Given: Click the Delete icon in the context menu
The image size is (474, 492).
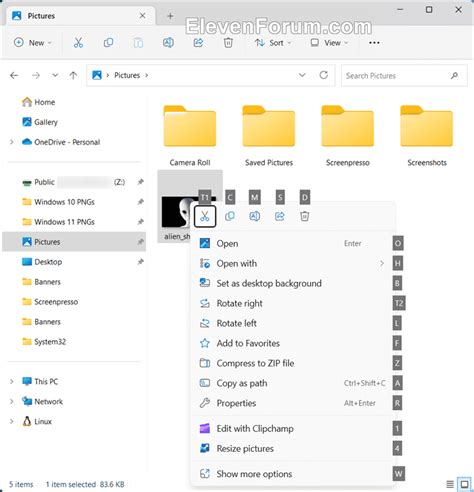Looking at the screenshot, I should [305, 216].
